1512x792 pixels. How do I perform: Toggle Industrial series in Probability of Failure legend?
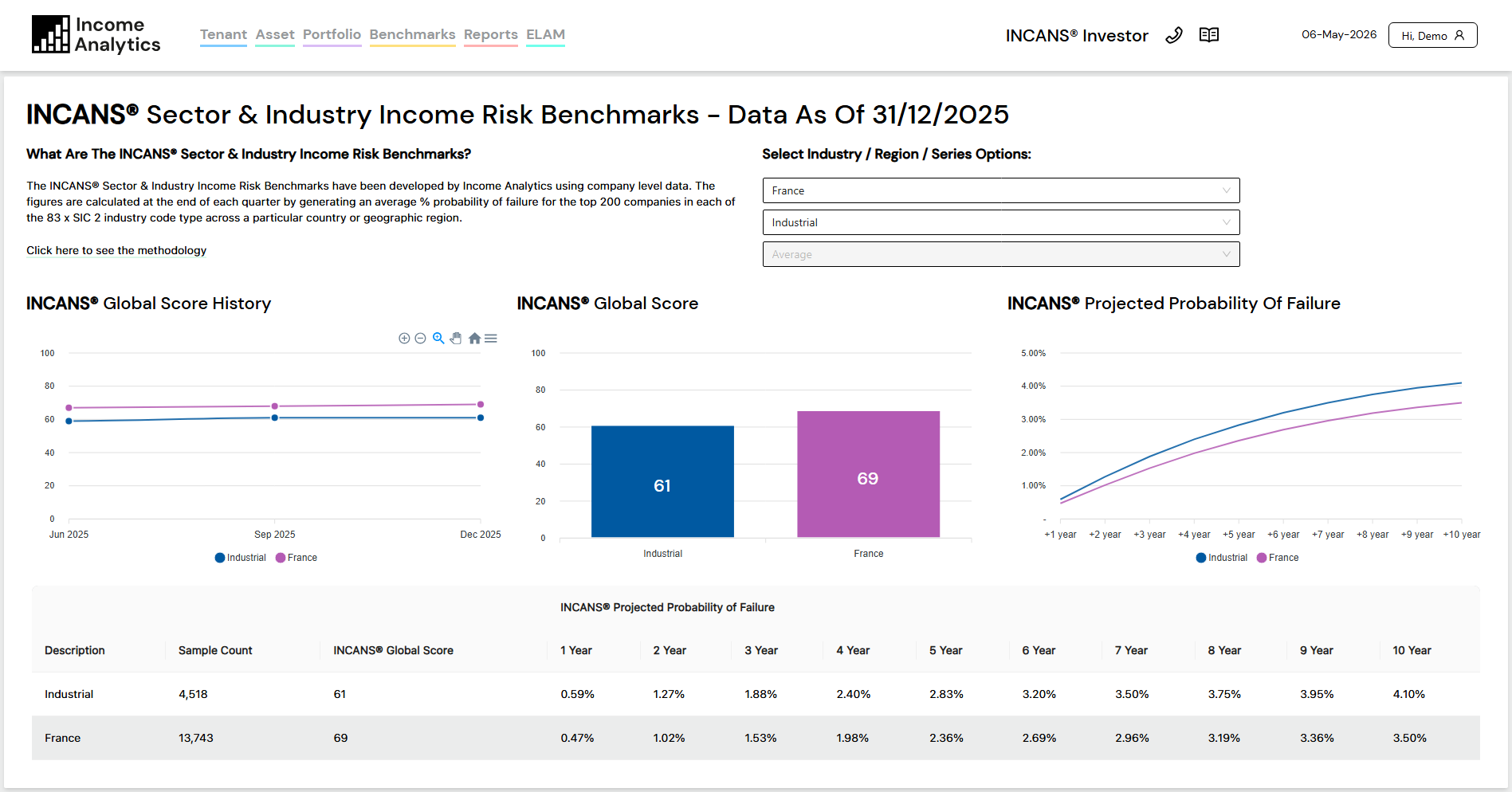point(1221,558)
